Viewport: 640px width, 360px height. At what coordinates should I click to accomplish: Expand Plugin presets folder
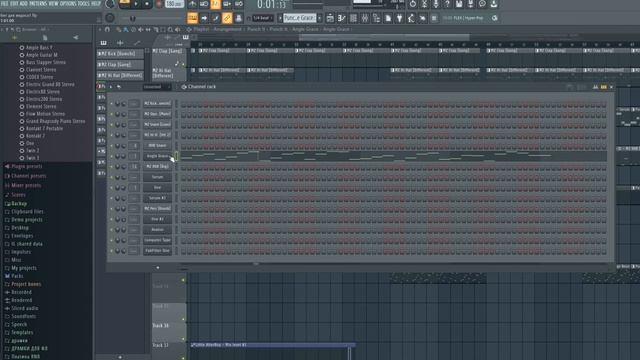pyautogui.click(x=26, y=167)
